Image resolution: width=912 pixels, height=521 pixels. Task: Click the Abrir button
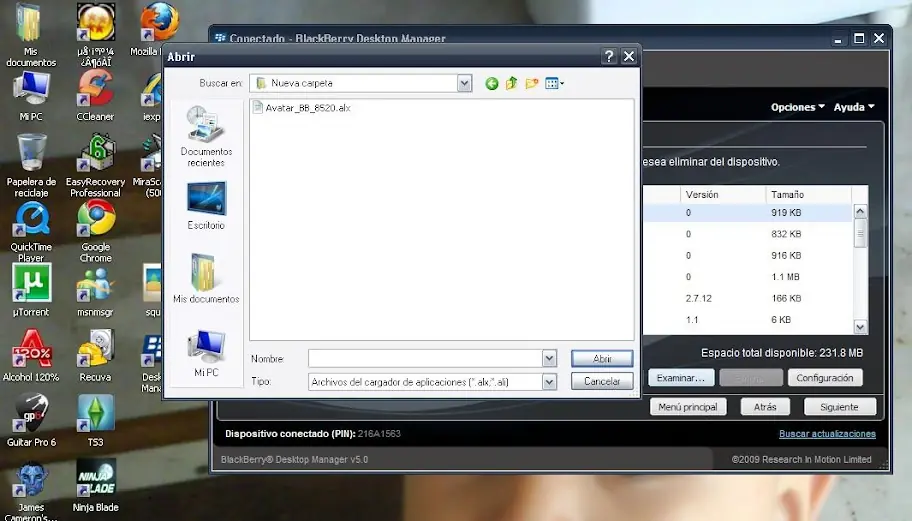[x=602, y=359]
